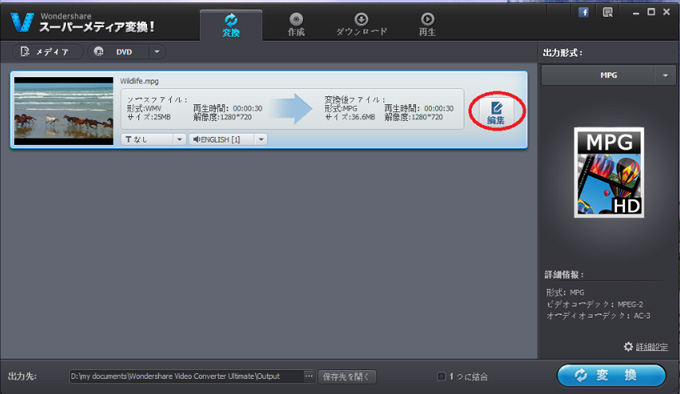Click 保存先を開く open folder button
The image size is (680, 394).
[347, 377]
